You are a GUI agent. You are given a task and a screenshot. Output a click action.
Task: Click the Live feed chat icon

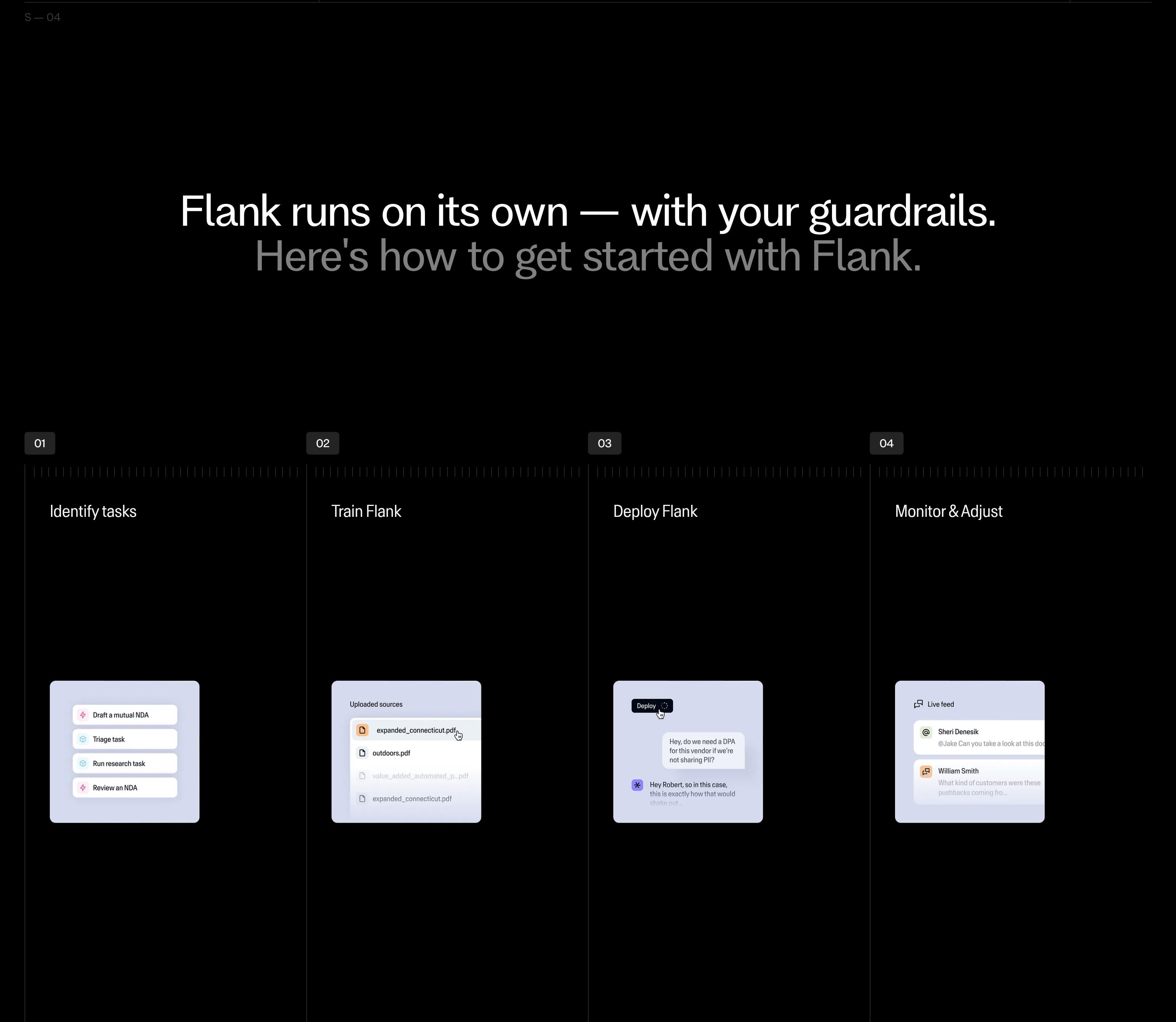[918, 704]
